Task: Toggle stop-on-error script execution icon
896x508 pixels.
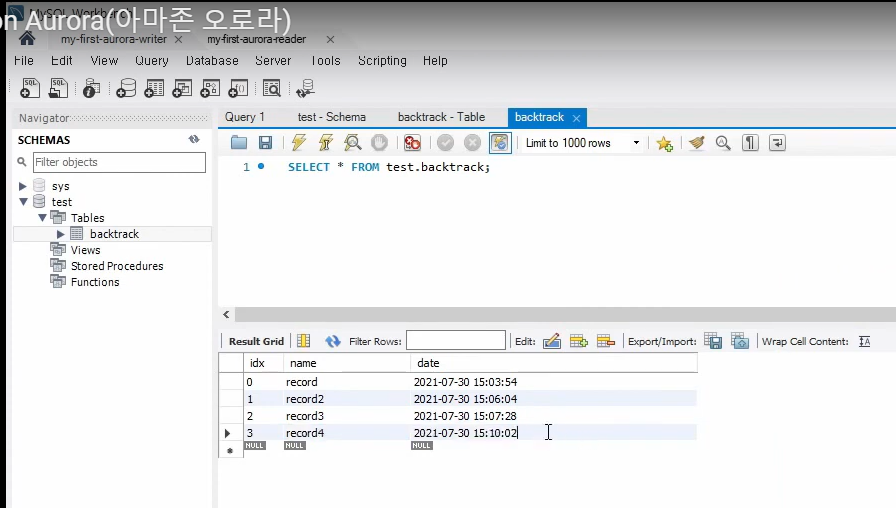Action: coord(412,143)
